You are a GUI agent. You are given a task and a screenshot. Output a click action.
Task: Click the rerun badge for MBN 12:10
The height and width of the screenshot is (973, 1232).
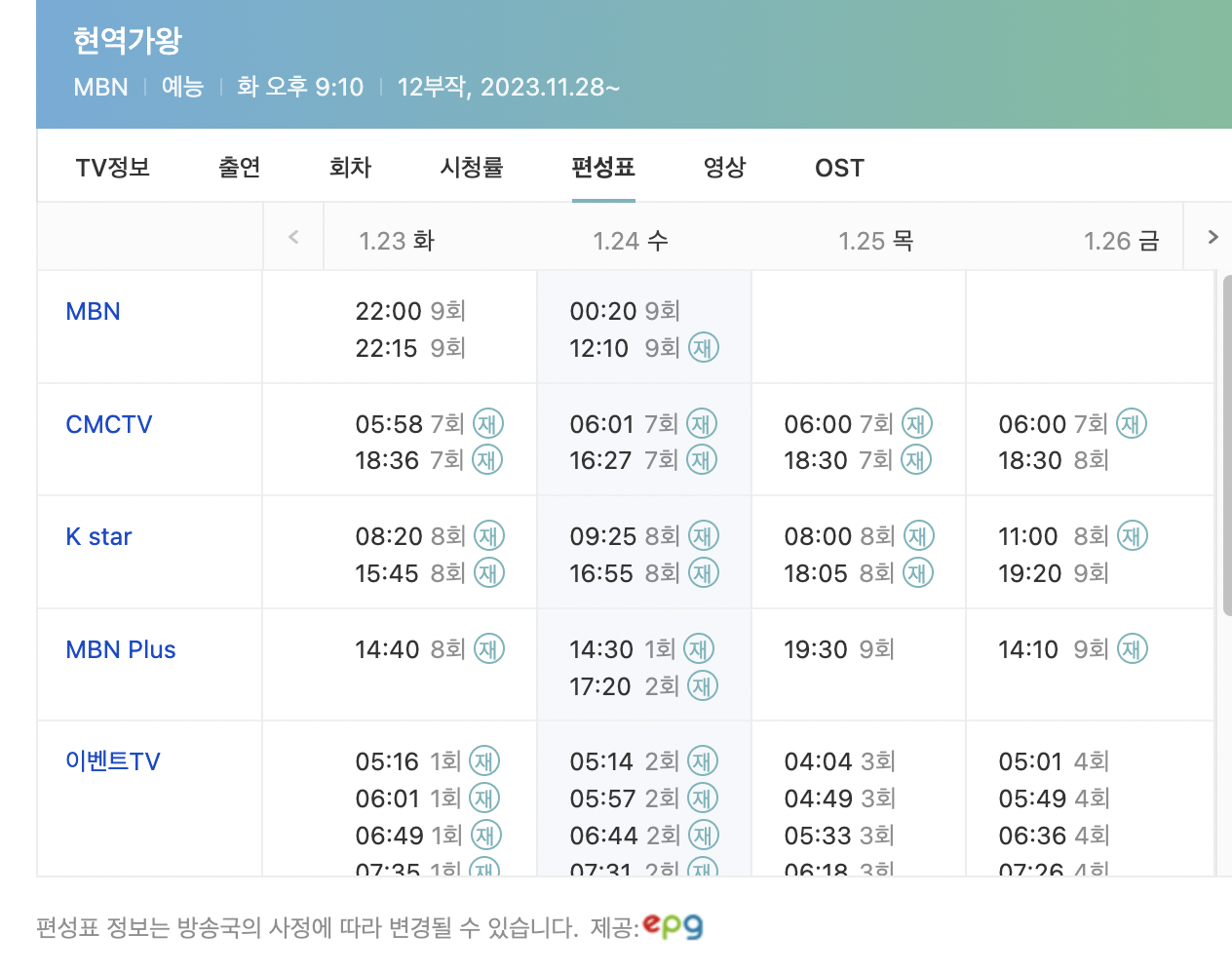coord(704,348)
